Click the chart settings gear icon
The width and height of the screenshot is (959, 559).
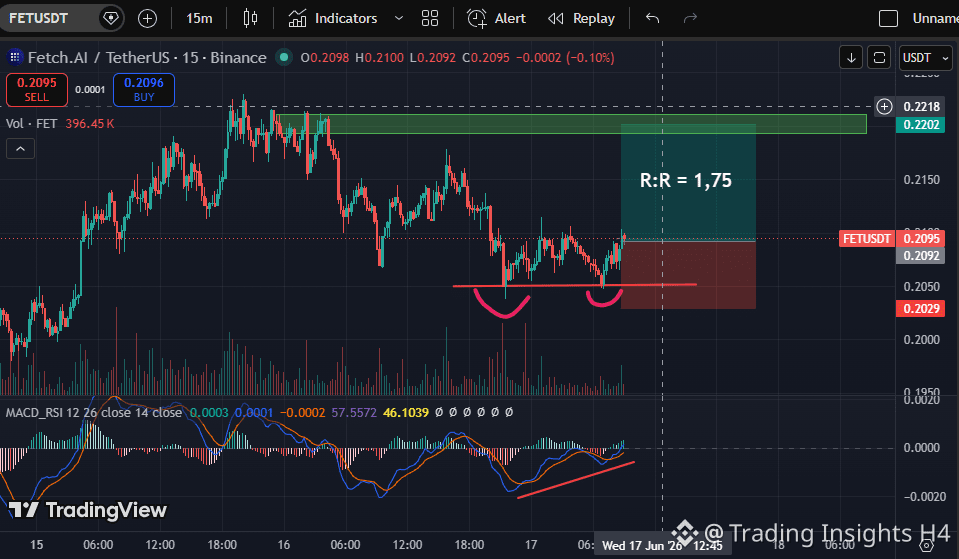click(927, 544)
